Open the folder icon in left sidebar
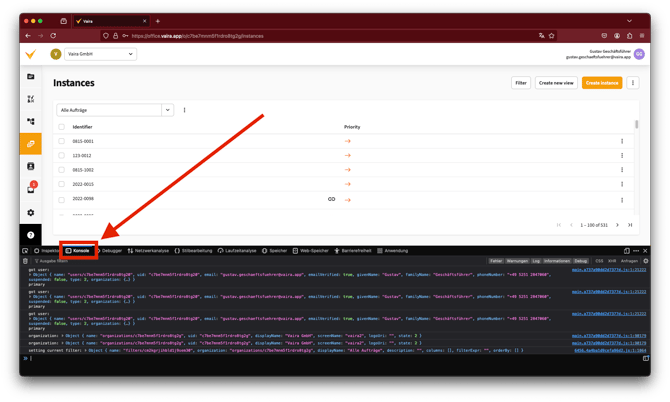 coord(31,77)
